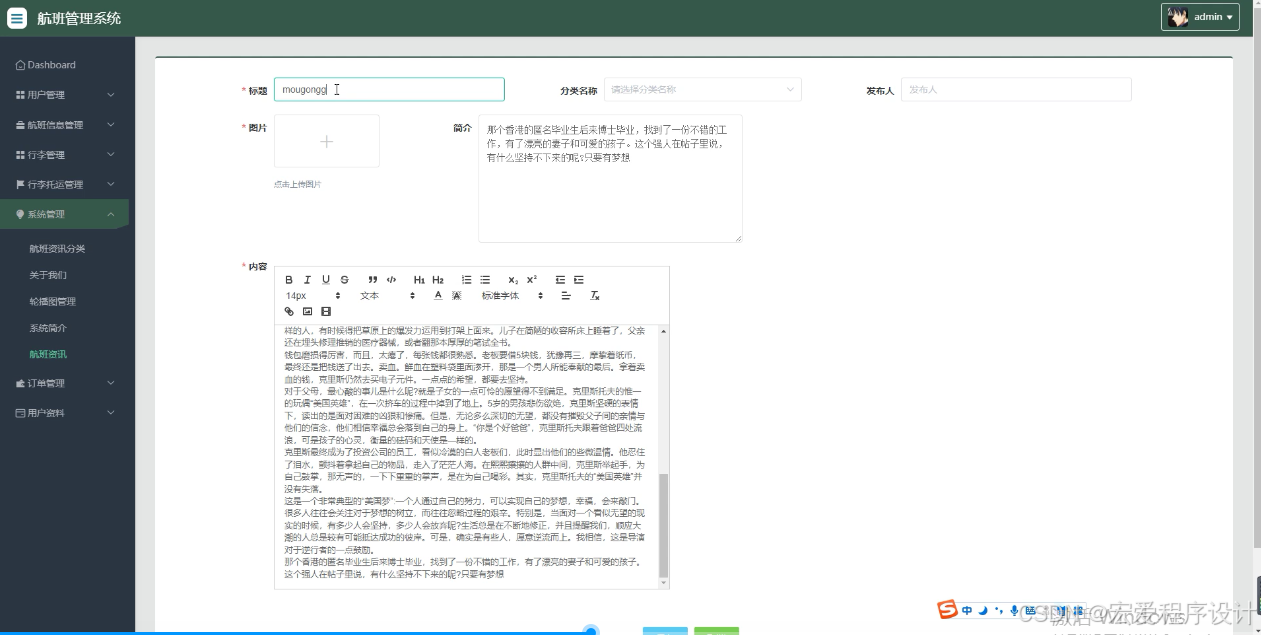The image size is (1261, 635).
Task: Open 航班资讯 submenu item
Action: (48, 354)
